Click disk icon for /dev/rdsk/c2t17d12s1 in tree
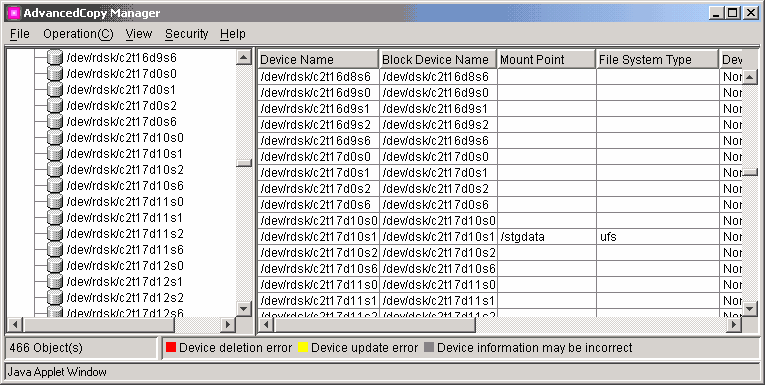Image resolution: width=765 pixels, height=385 pixels. point(55,282)
